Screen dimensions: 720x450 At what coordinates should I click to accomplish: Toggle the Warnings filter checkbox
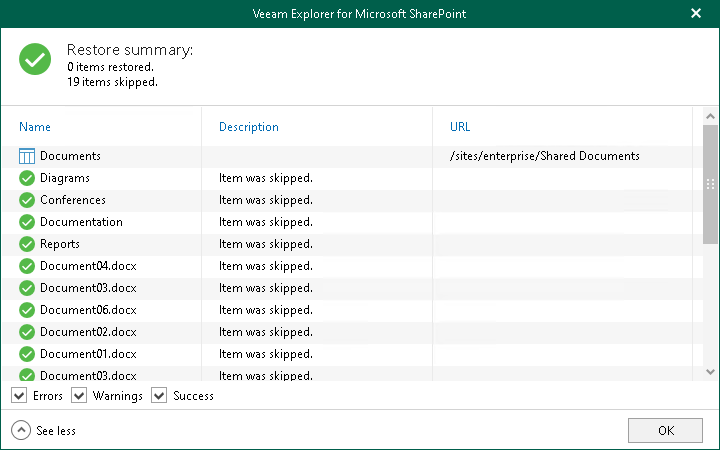79,396
